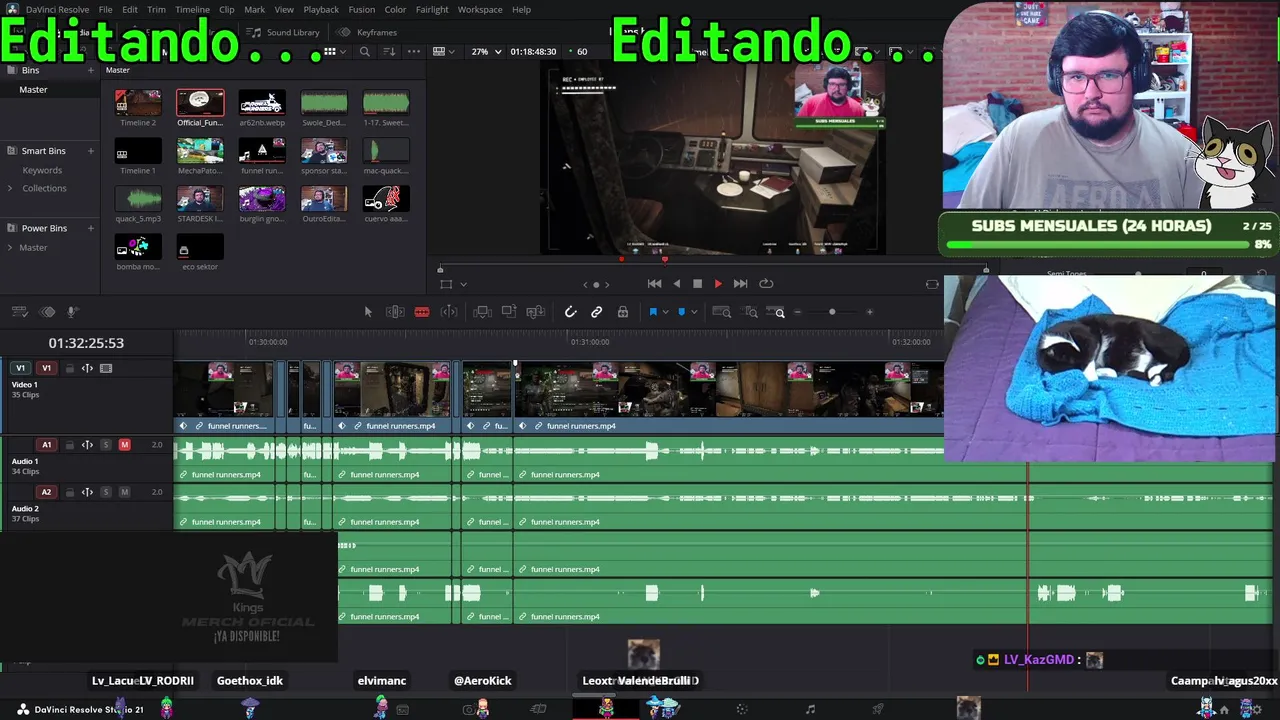Mute the Audio 2 track
Viewport: 1280px width, 720px height.
(x=124, y=492)
